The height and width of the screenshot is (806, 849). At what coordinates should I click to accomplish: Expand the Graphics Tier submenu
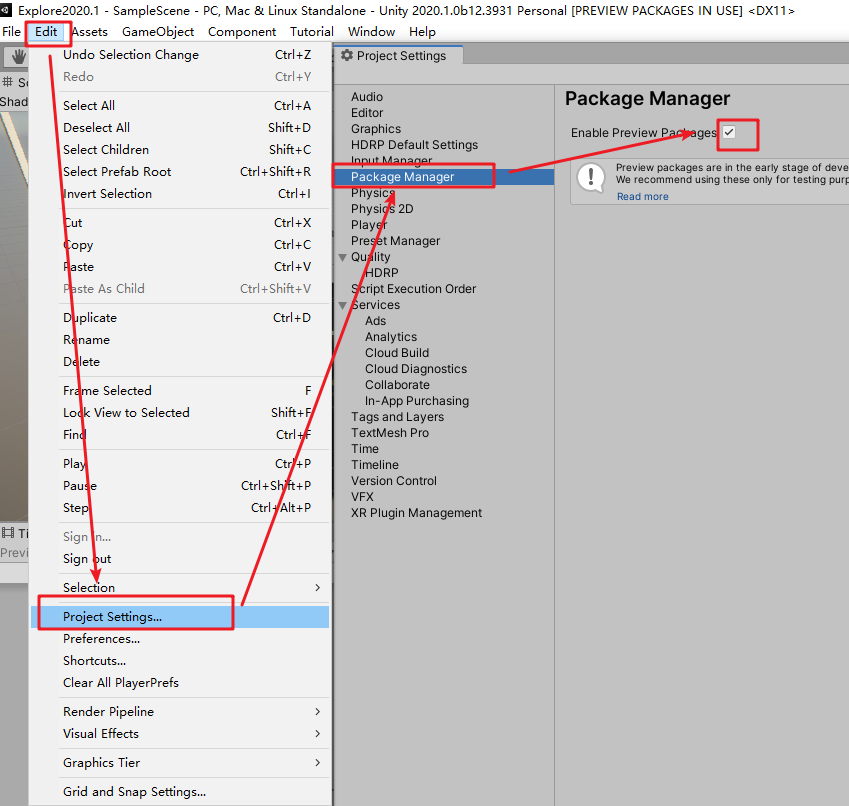click(180, 762)
